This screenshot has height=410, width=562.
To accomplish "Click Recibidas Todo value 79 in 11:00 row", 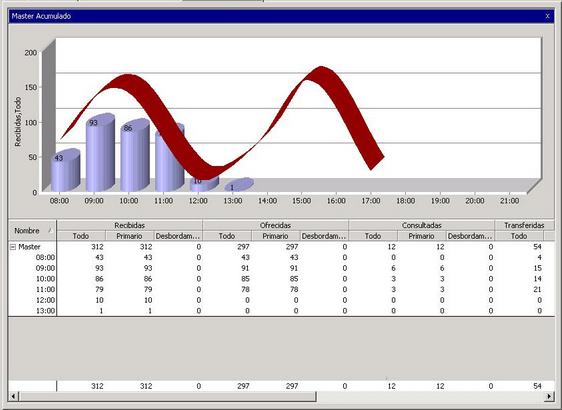I will [99, 290].
